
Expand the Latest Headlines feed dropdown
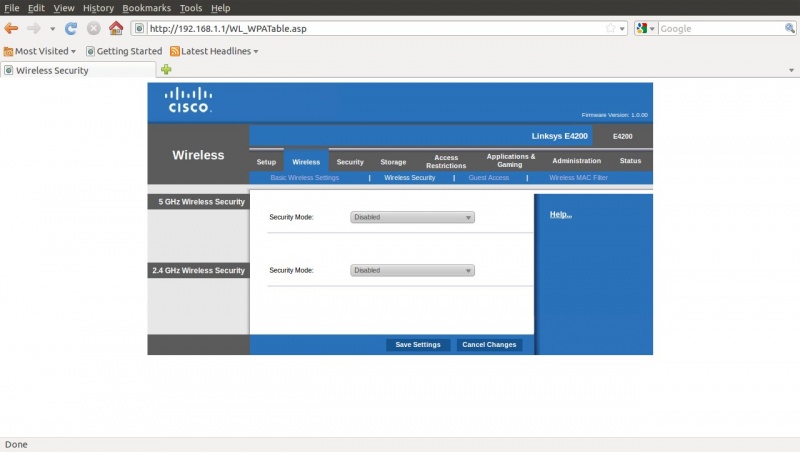coord(214,51)
